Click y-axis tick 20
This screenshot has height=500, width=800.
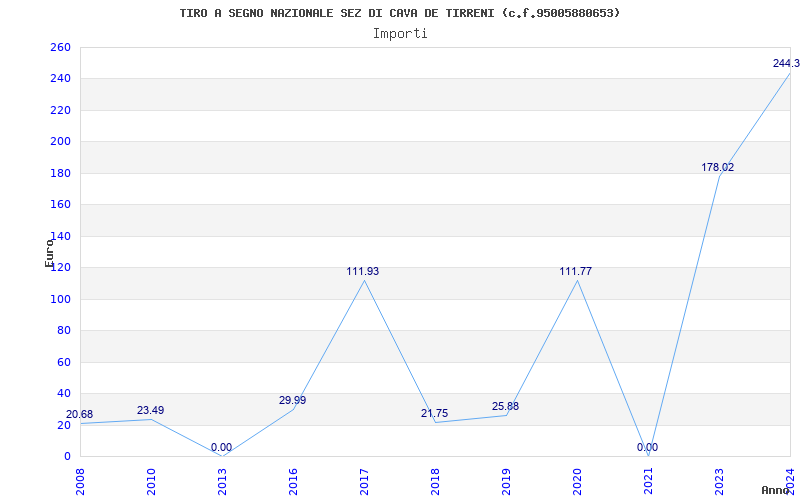point(64,425)
